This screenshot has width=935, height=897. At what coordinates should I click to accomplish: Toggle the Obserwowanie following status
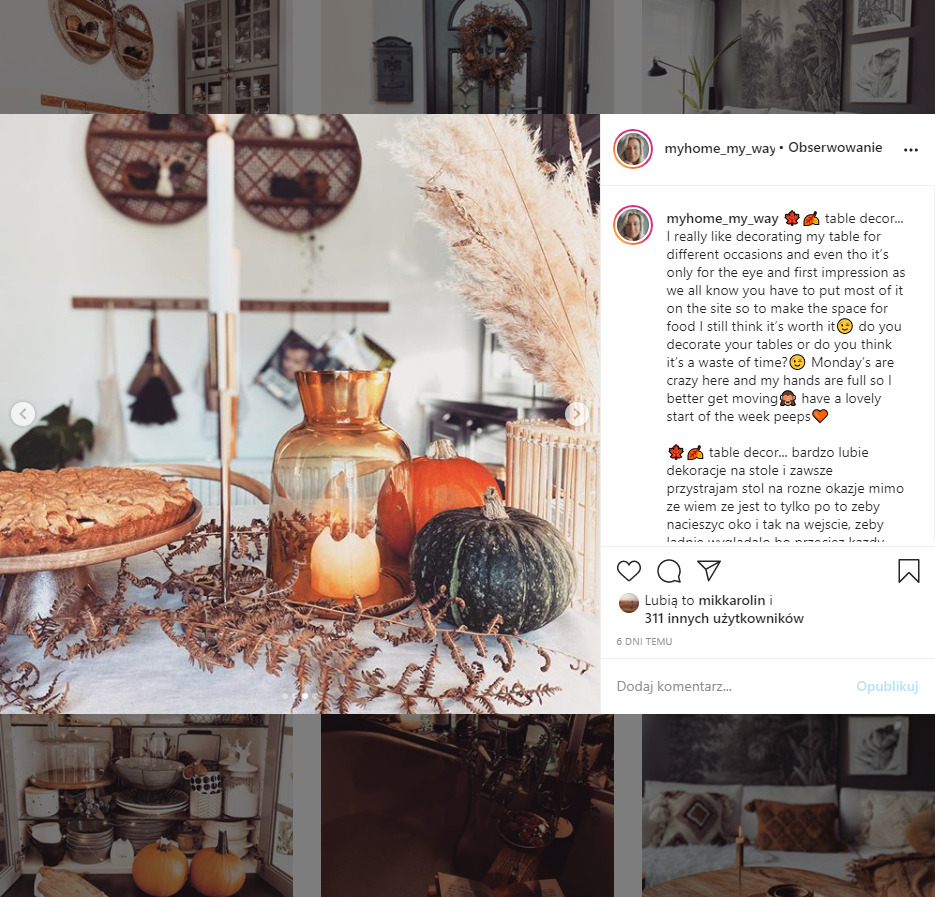pyautogui.click(x=835, y=148)
